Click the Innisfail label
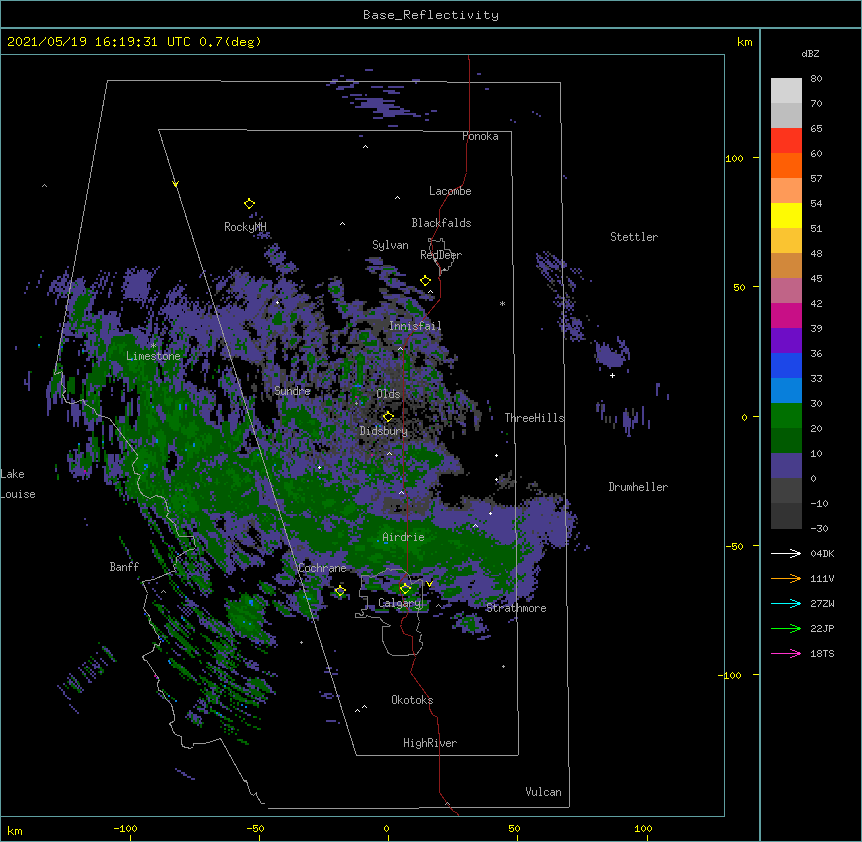The width and height of the screenshot is (862, 842). [415, 326]
